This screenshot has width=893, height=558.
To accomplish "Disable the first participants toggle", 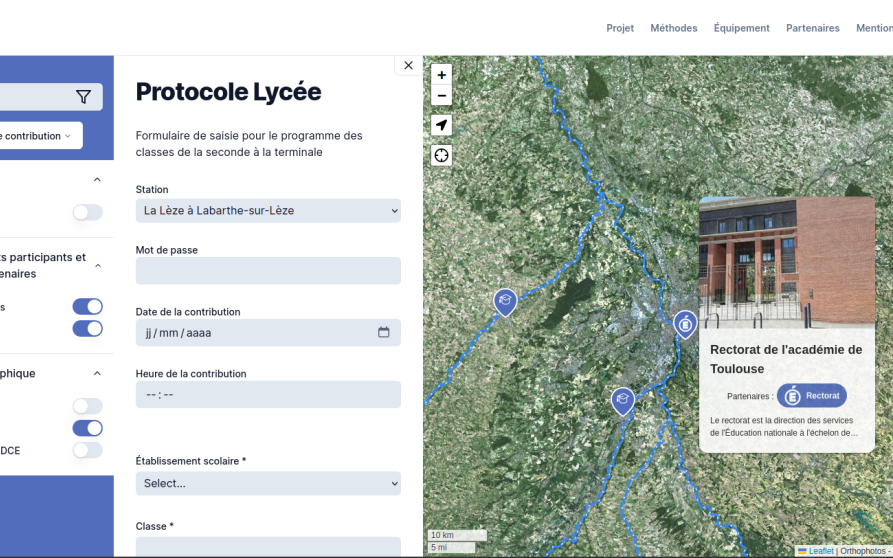I will (x=88, y=306).
